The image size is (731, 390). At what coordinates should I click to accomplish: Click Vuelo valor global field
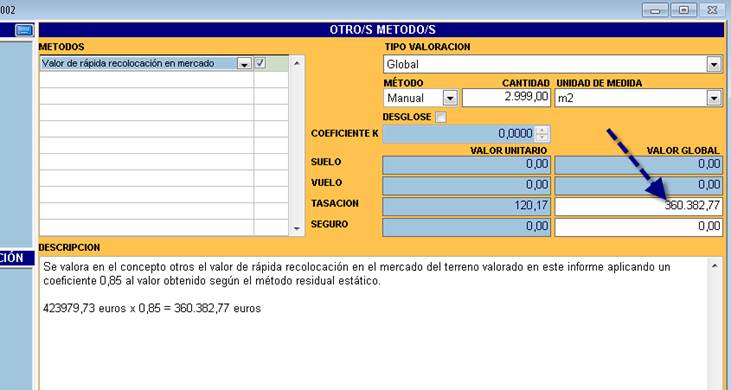point(639,186)
